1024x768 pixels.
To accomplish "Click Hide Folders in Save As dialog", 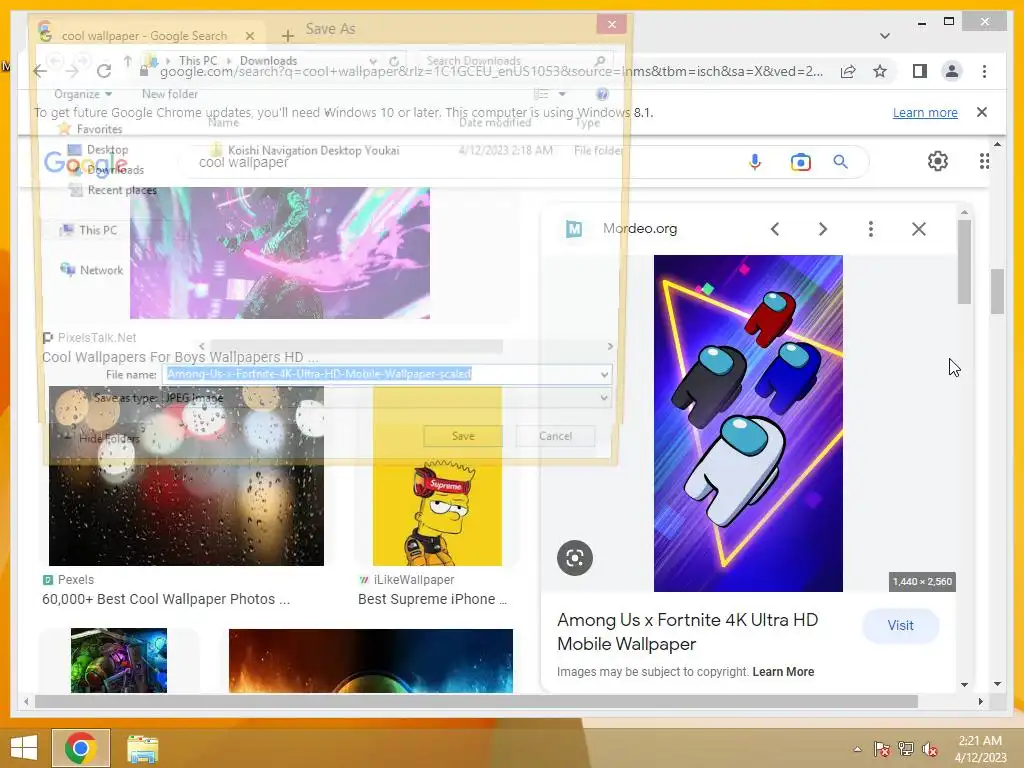I will coord(103,438).
